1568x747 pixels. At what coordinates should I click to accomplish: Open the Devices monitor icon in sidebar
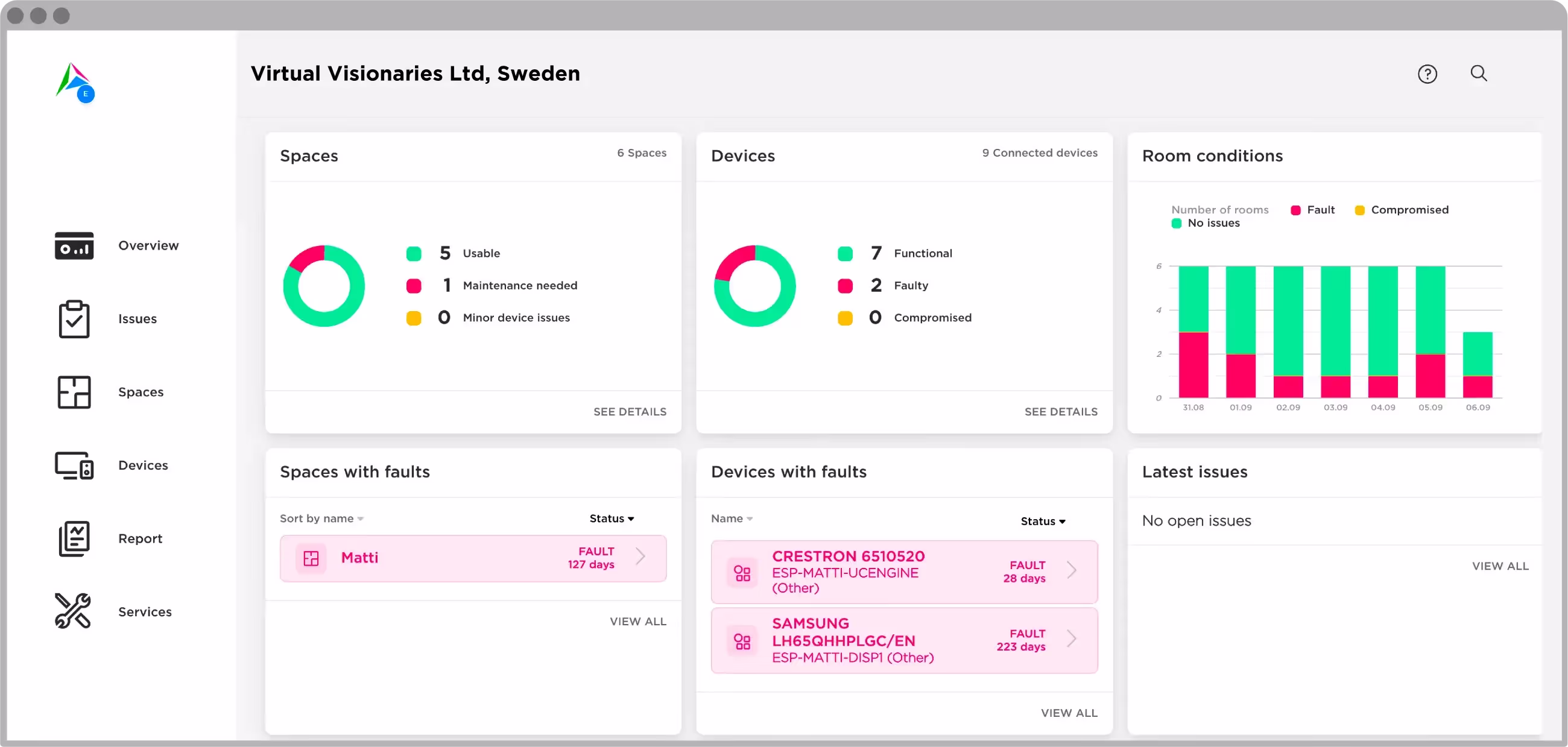74,465
